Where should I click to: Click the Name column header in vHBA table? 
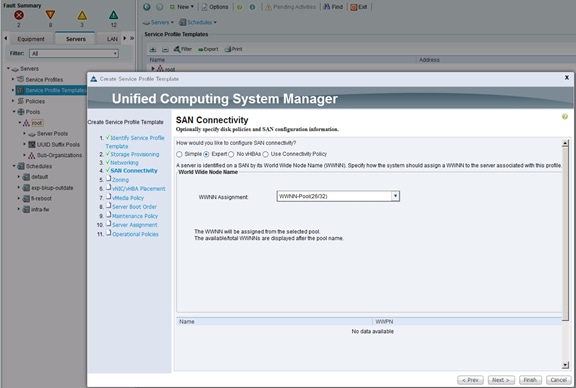(274, 321)
